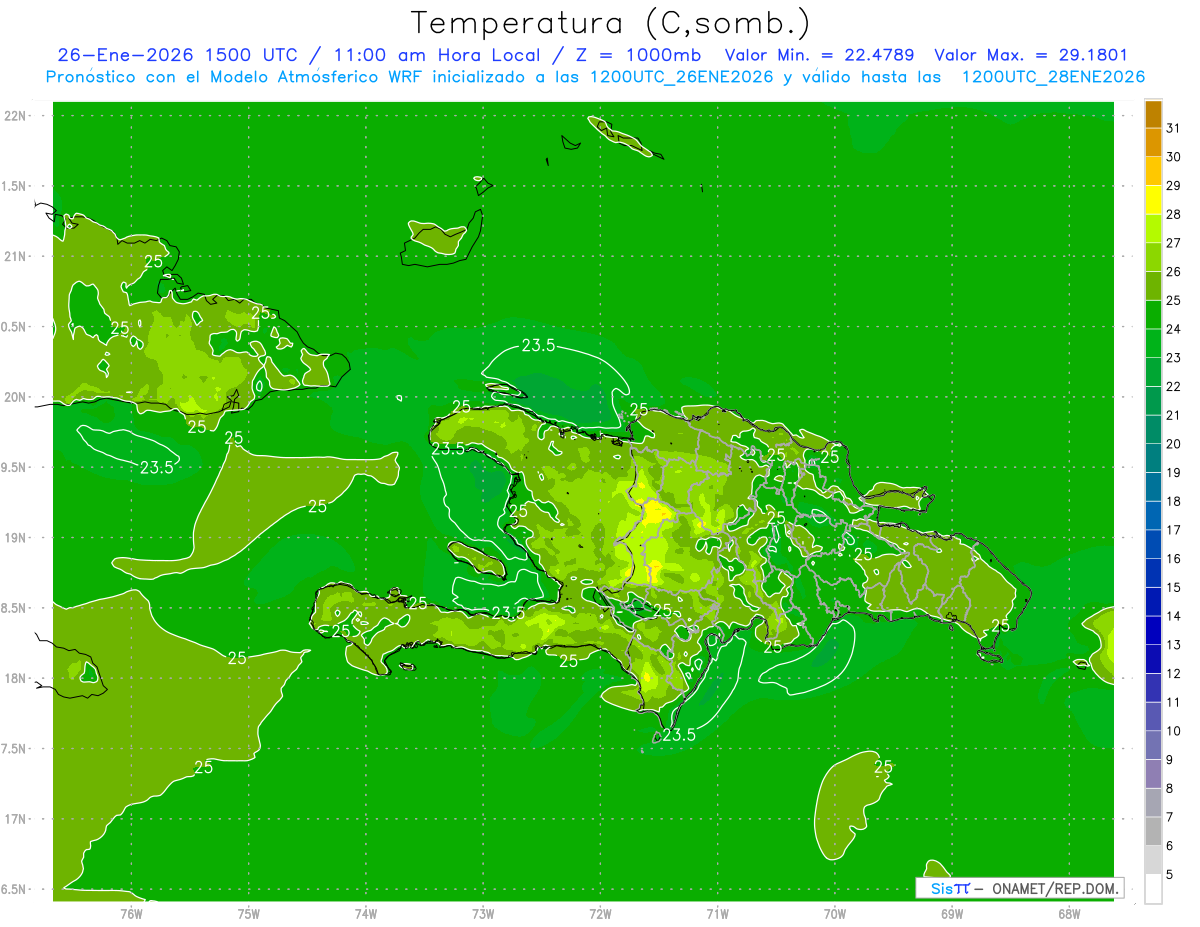Pick the teal legend swatch between 19 and 20

click(1153, 458)
